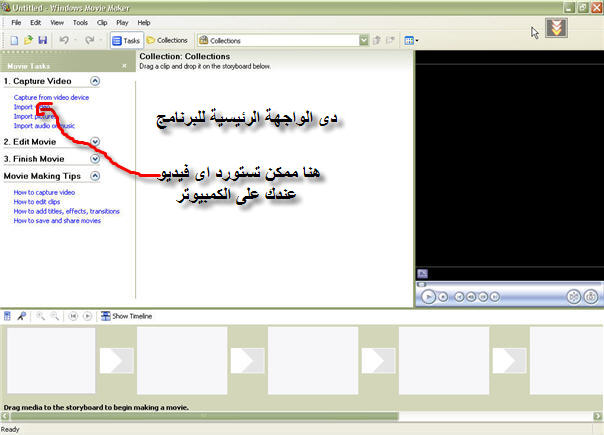Click the Save Project disk icon

point(43,40)
